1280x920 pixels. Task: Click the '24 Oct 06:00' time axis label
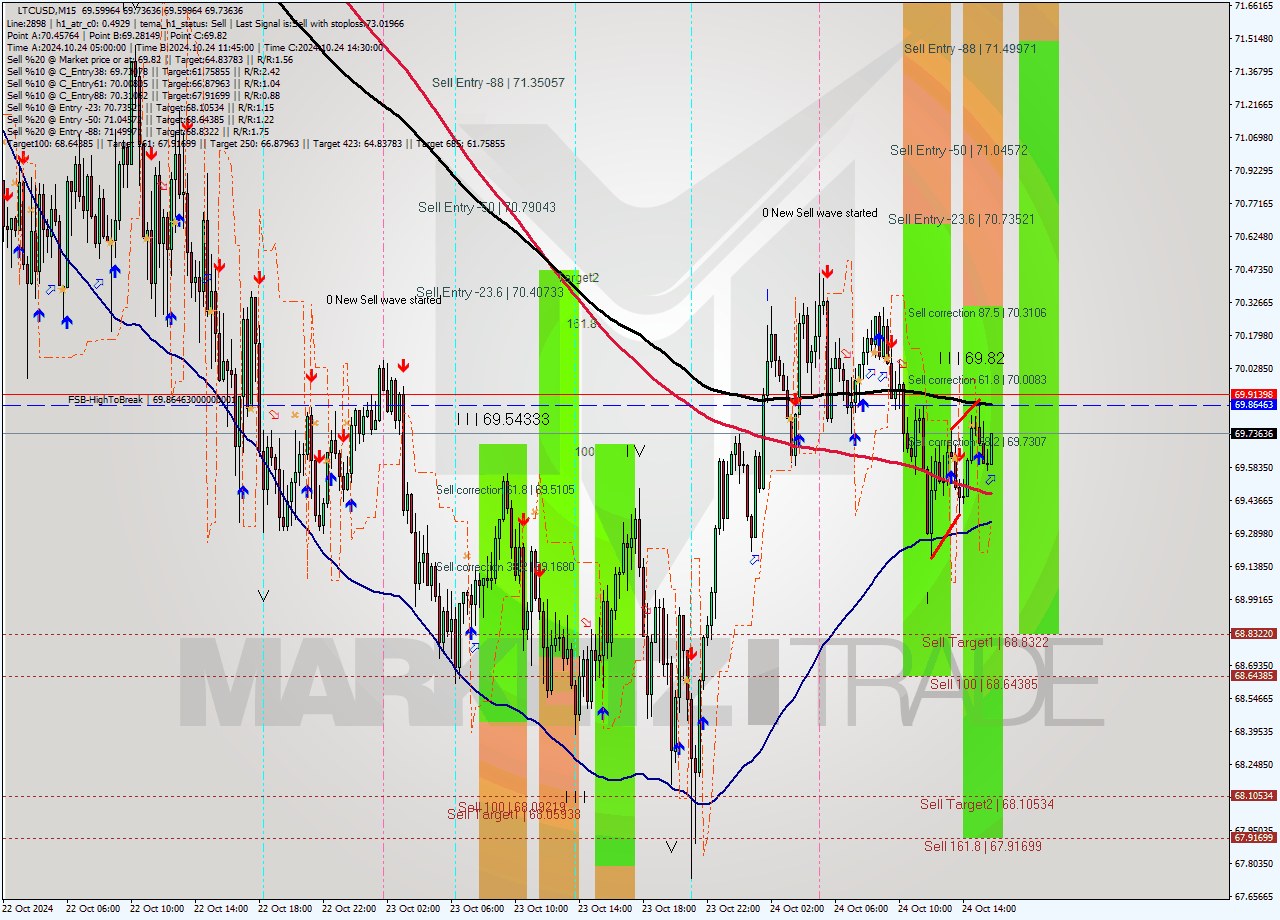(x=861, y=909)
